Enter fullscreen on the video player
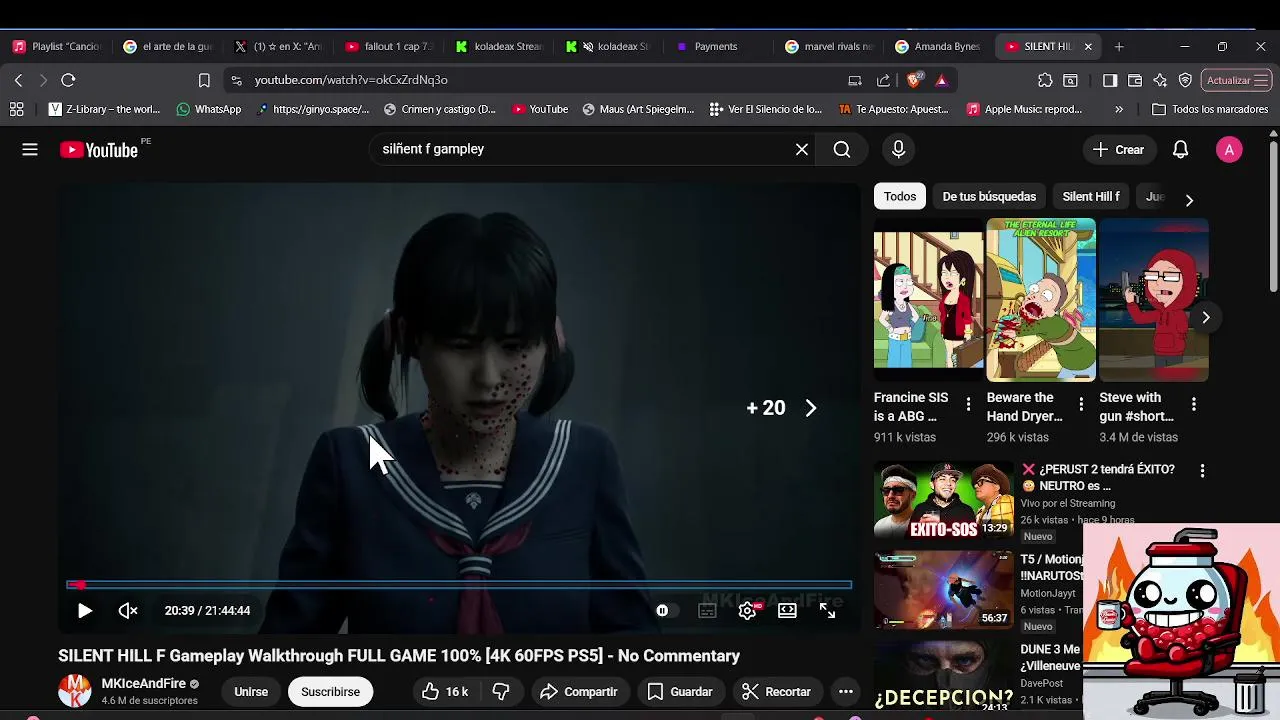This screenshot has width=1280, height=720. (827, 610)
